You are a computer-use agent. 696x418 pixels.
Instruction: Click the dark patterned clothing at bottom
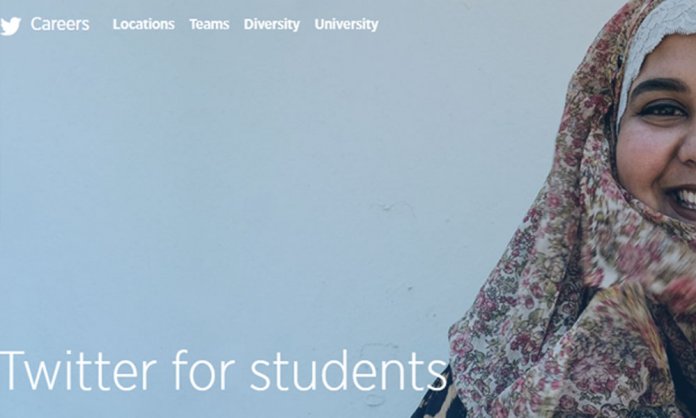pyautogui.click(x=437, y=399)
